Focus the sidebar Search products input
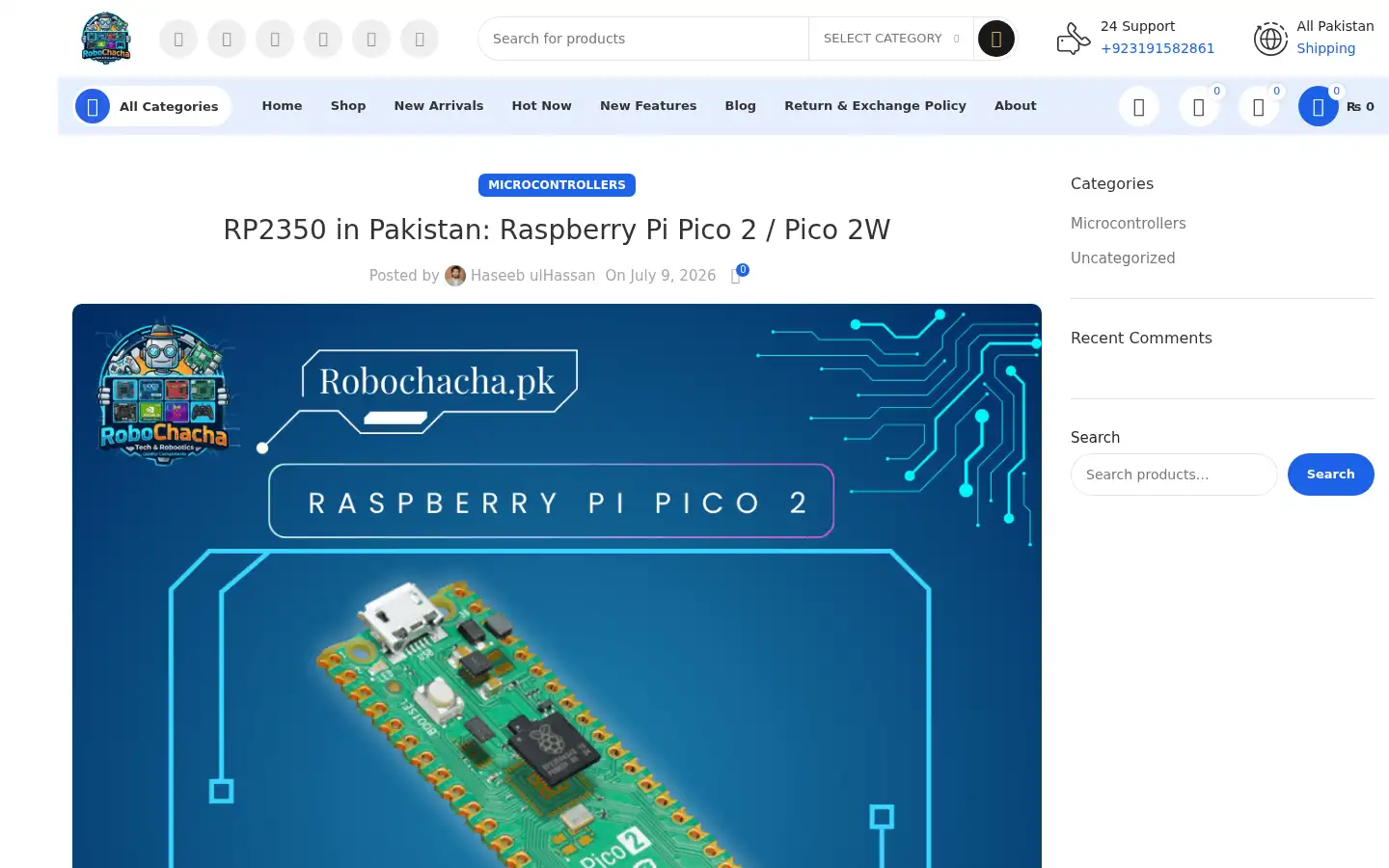 1174,475
